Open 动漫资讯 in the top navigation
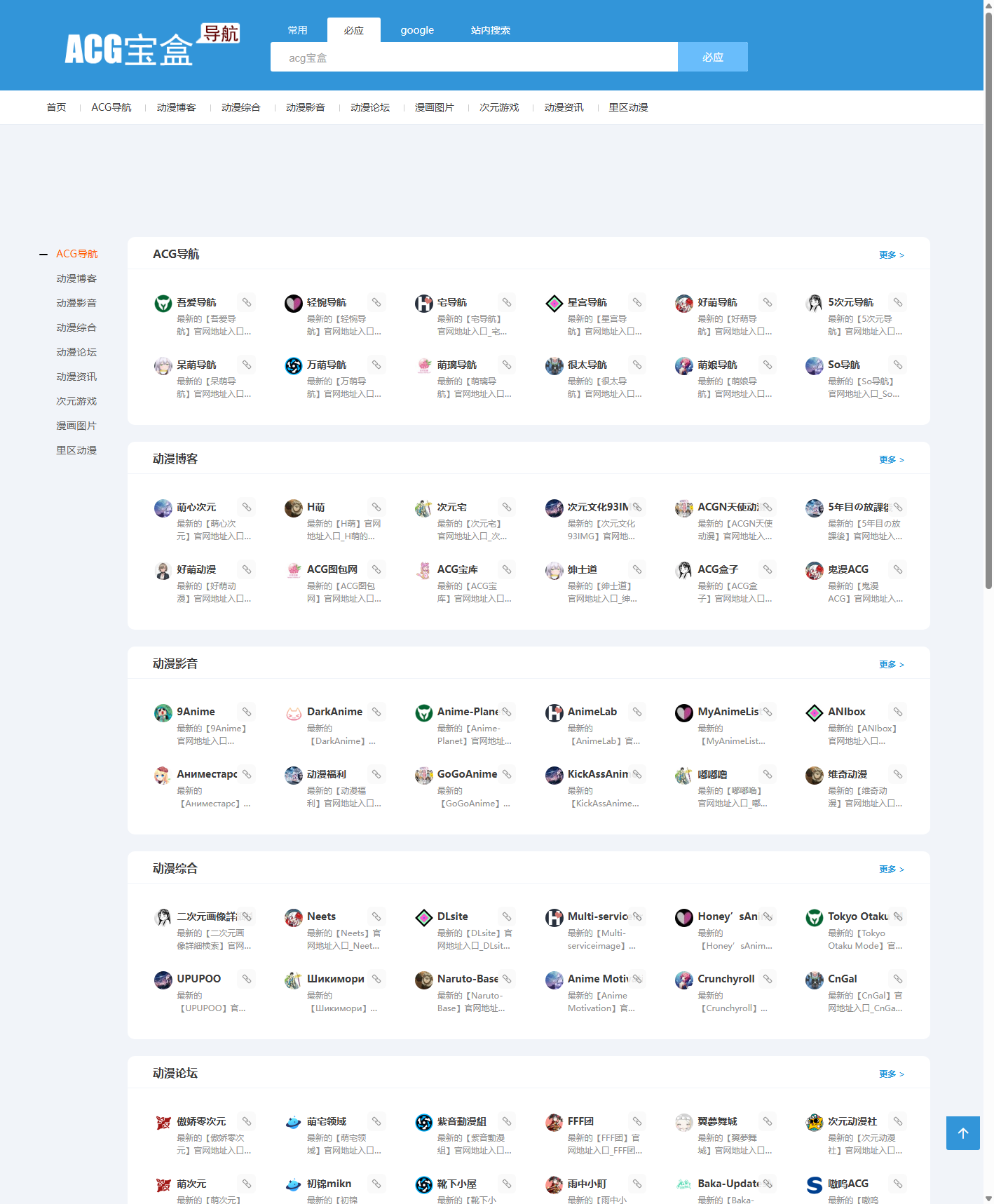 pyautogui.click(x=564, y=107)
